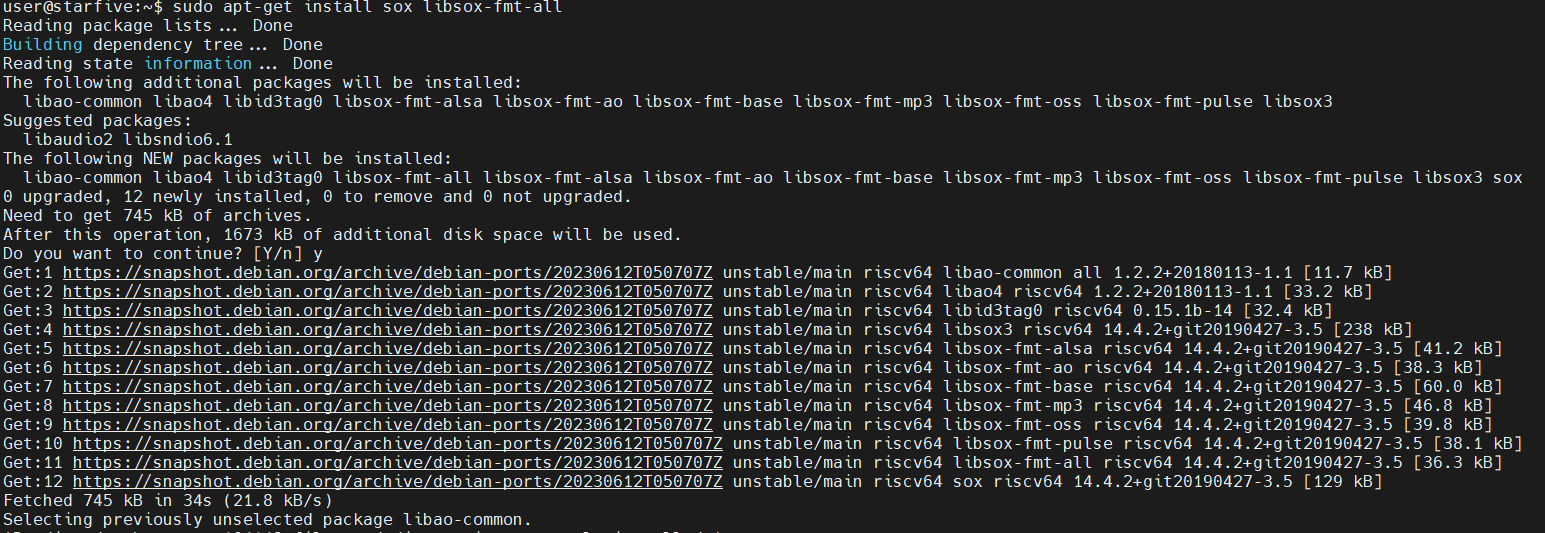The image size is (1545, 533).
Task: Open the Get:4 libsox3 snapshot URL
Action: tap(388, 330)
